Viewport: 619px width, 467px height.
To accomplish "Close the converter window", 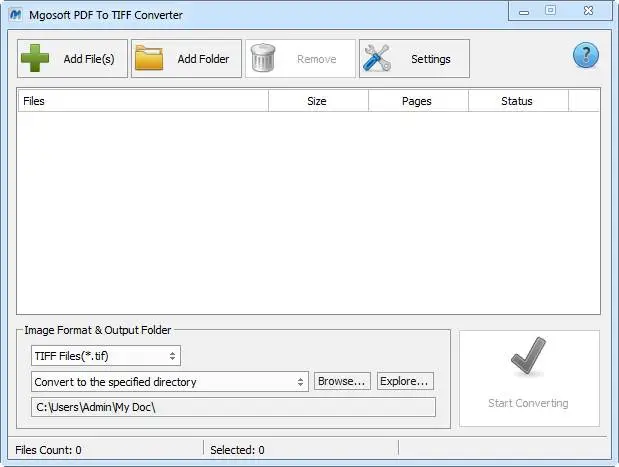I will [588, 10].
